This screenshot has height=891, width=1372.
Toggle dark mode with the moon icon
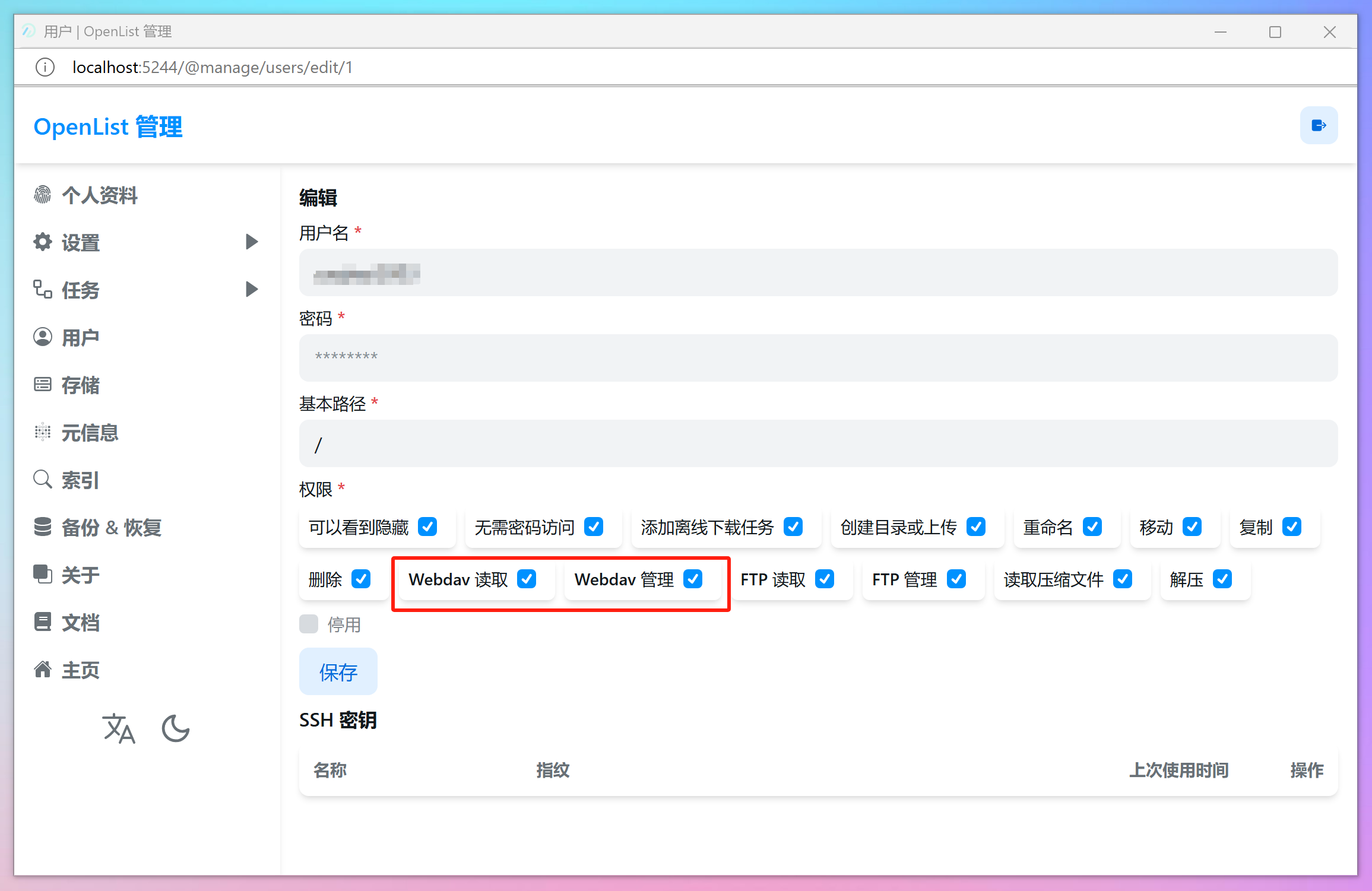tap(175, 728)
